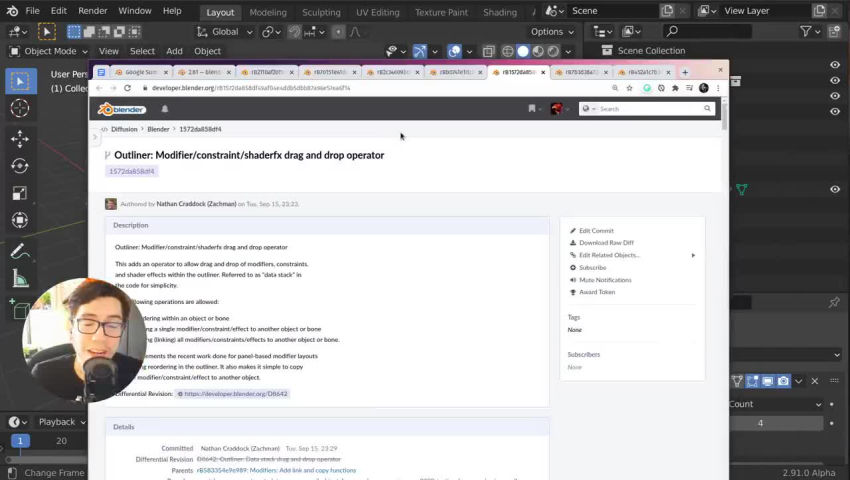Viewport: 850px width, 480px height.
Task: Open the pivot point dropdown
Action: pyautogui.click(x=271, y=32)
